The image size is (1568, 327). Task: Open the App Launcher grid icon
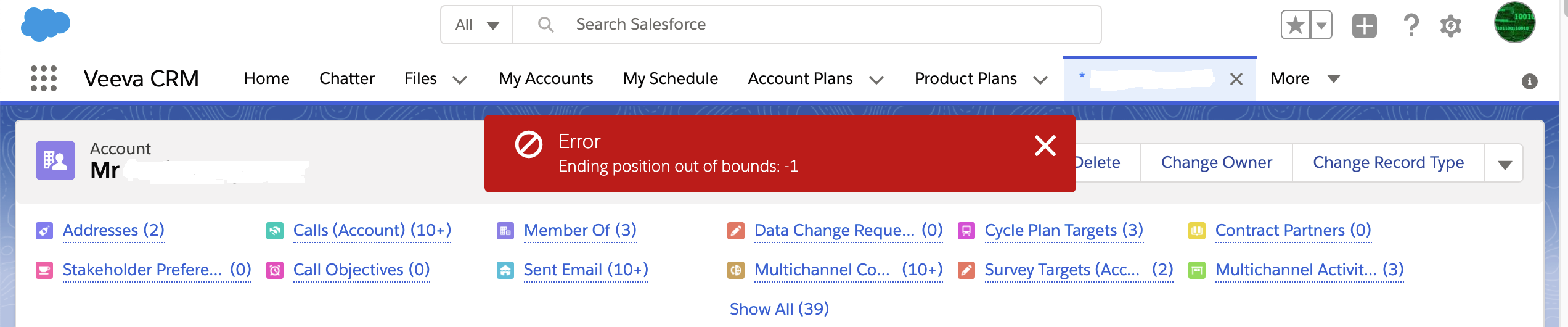44,78
